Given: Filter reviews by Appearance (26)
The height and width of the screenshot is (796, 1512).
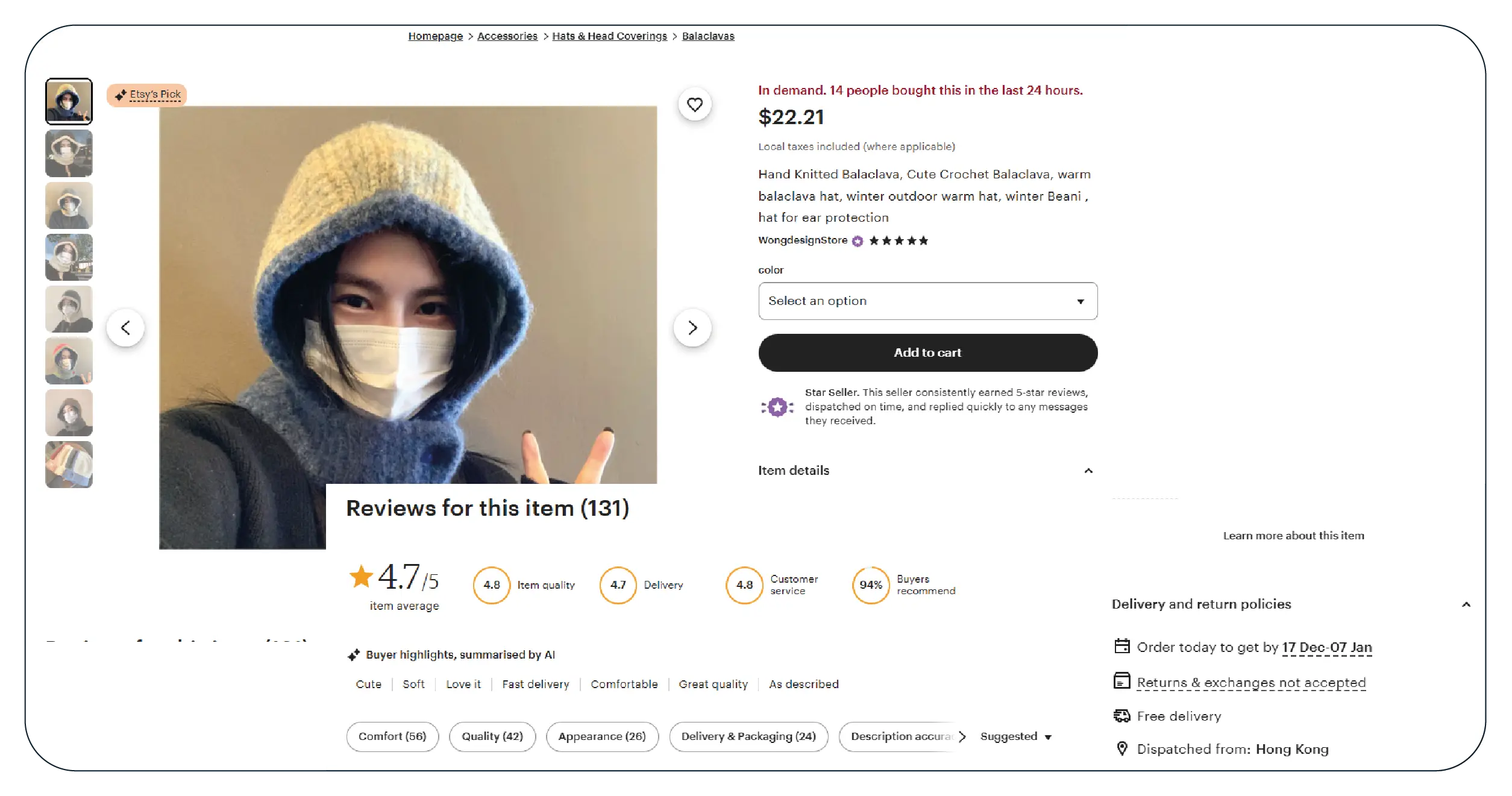Looking at the screenshot, I should 601,736.
